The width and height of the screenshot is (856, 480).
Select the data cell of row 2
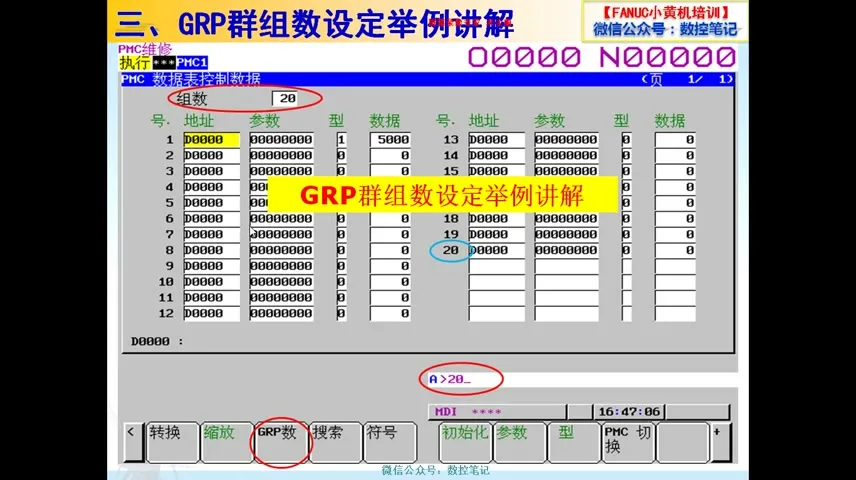coord(390,155)
